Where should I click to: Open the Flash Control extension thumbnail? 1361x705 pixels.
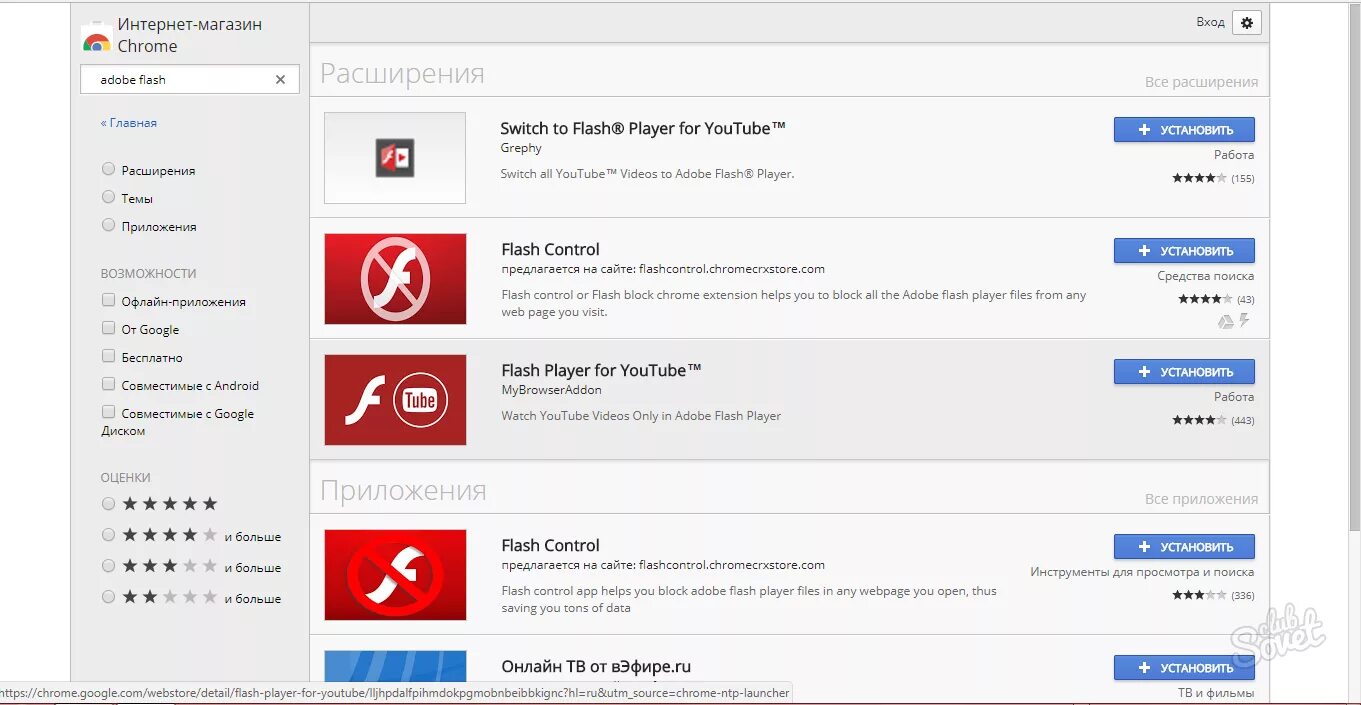tap(395, 279)
